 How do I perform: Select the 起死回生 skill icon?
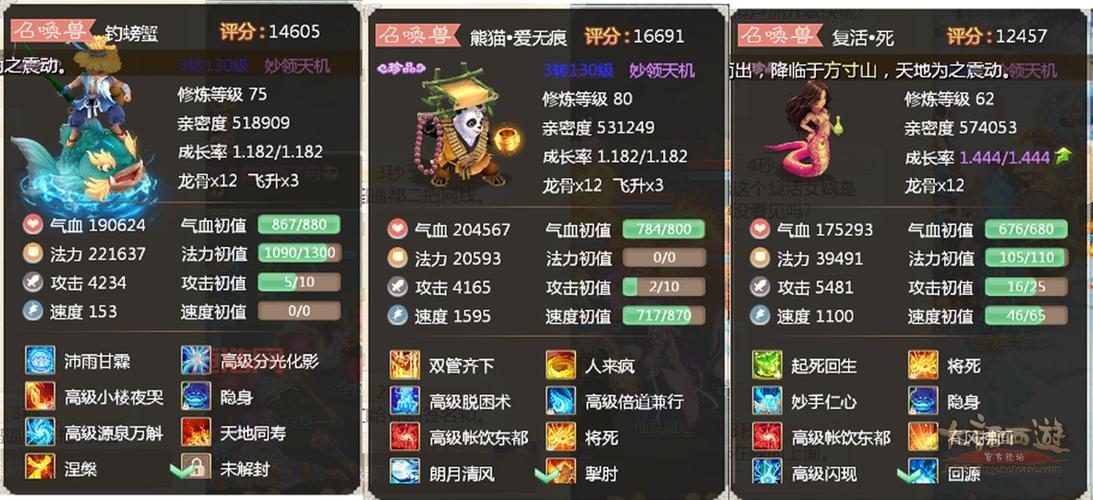pyautogui.click(x=767, y=365)
